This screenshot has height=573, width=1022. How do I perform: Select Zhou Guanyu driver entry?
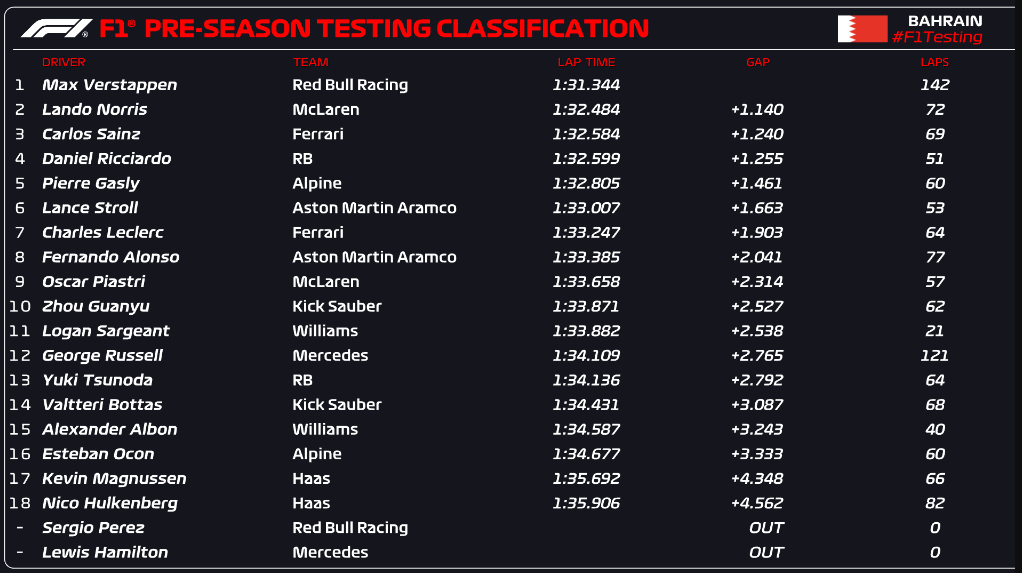pos(96,306)
